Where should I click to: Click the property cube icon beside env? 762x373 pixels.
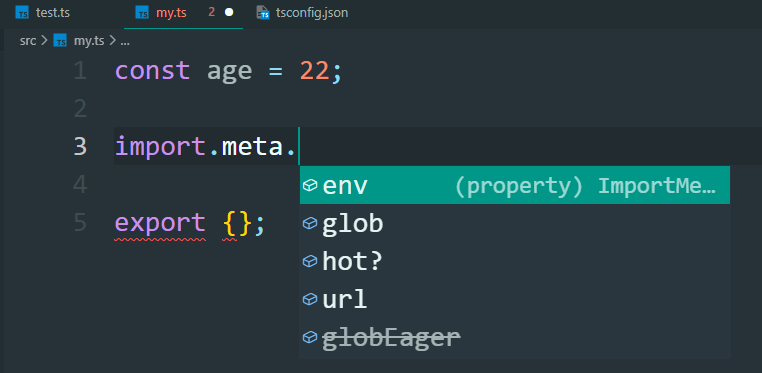coord(310,185)
